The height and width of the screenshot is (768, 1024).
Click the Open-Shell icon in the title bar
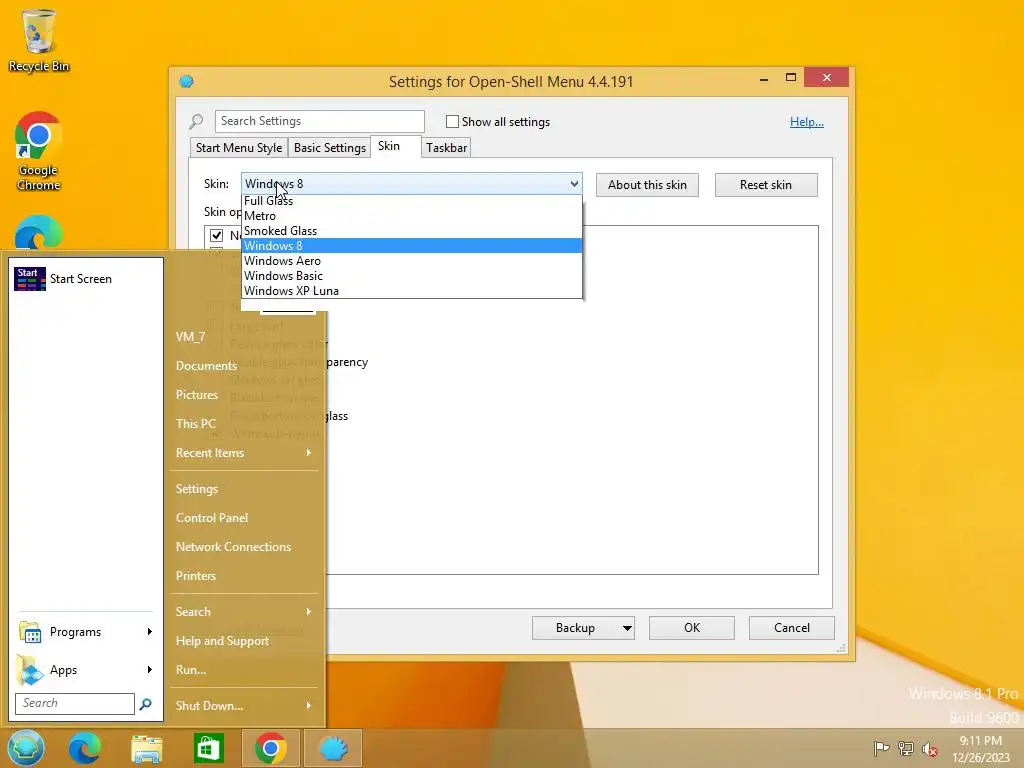(x=187, y=82)
